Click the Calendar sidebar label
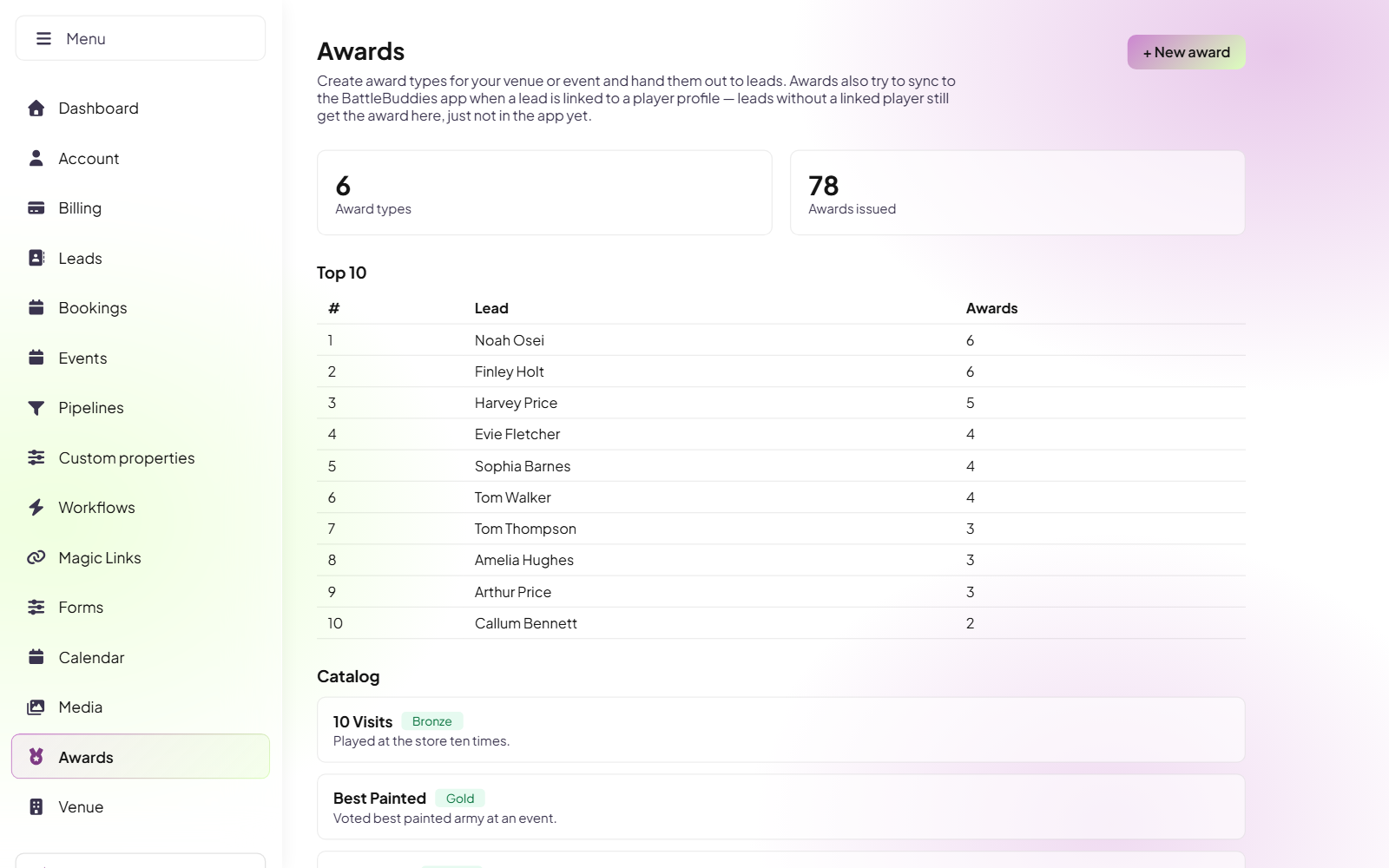 click(91, 657)
